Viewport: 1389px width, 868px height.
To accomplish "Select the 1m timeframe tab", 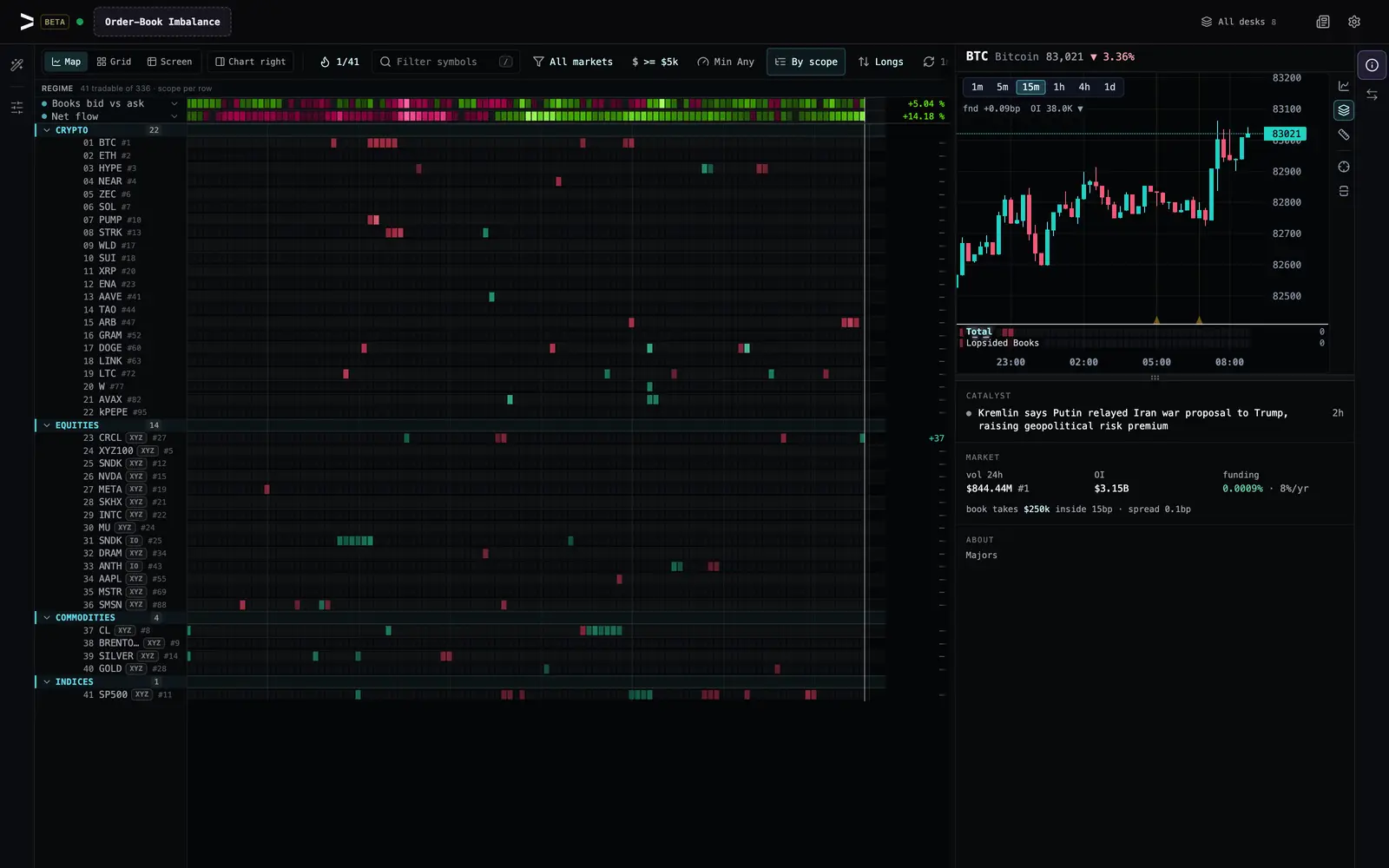I will pyautogui.click(x=978, y=87).
